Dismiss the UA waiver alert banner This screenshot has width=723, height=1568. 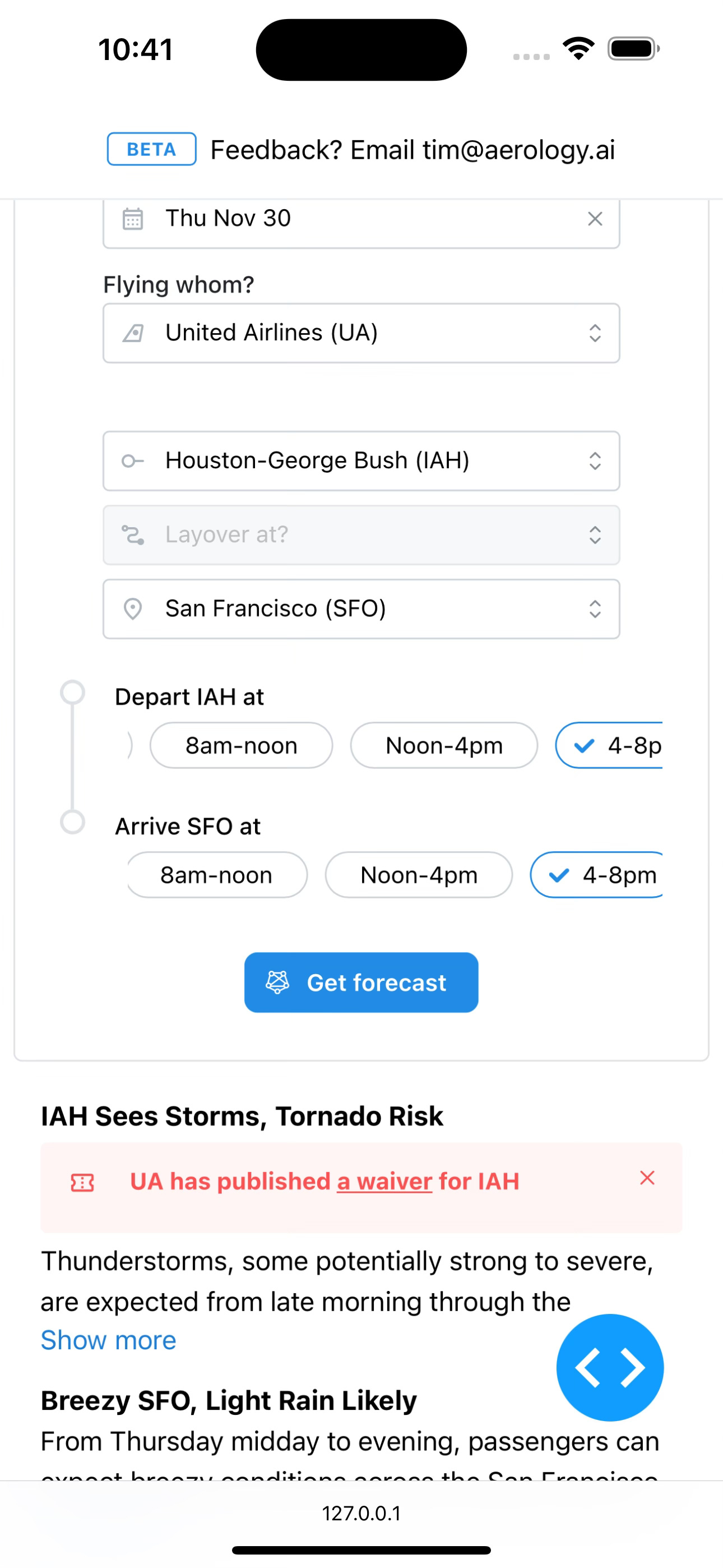[647, 1178]
